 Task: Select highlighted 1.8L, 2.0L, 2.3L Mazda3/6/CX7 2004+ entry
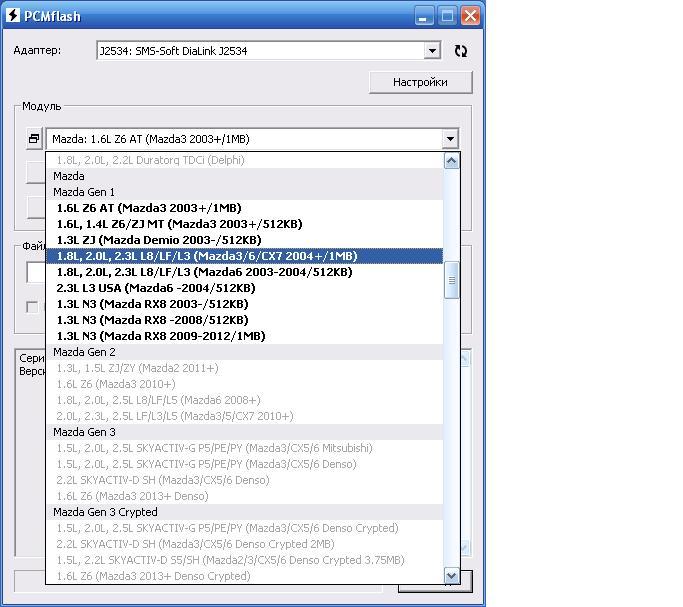tap(244, 256)
